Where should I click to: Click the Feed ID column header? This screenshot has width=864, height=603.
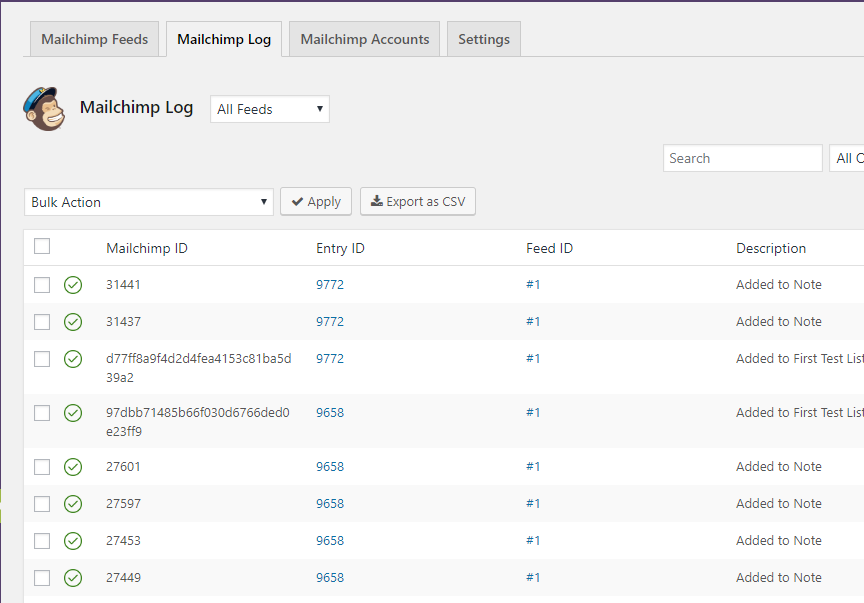(549, 249)
